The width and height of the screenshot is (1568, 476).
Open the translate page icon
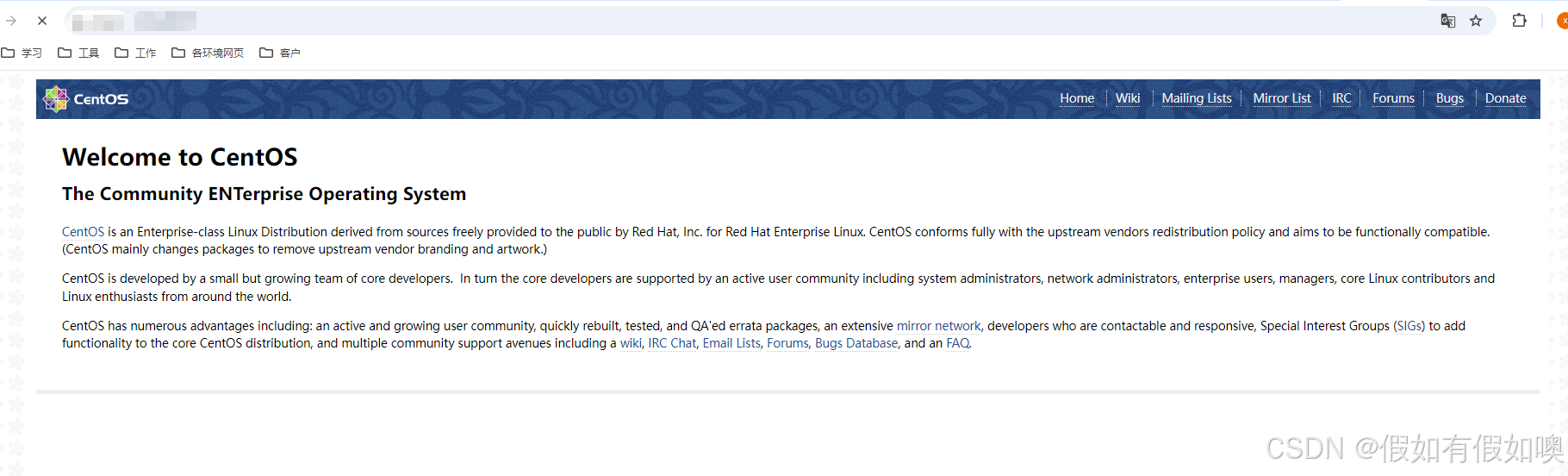(x=1448, y=21)
